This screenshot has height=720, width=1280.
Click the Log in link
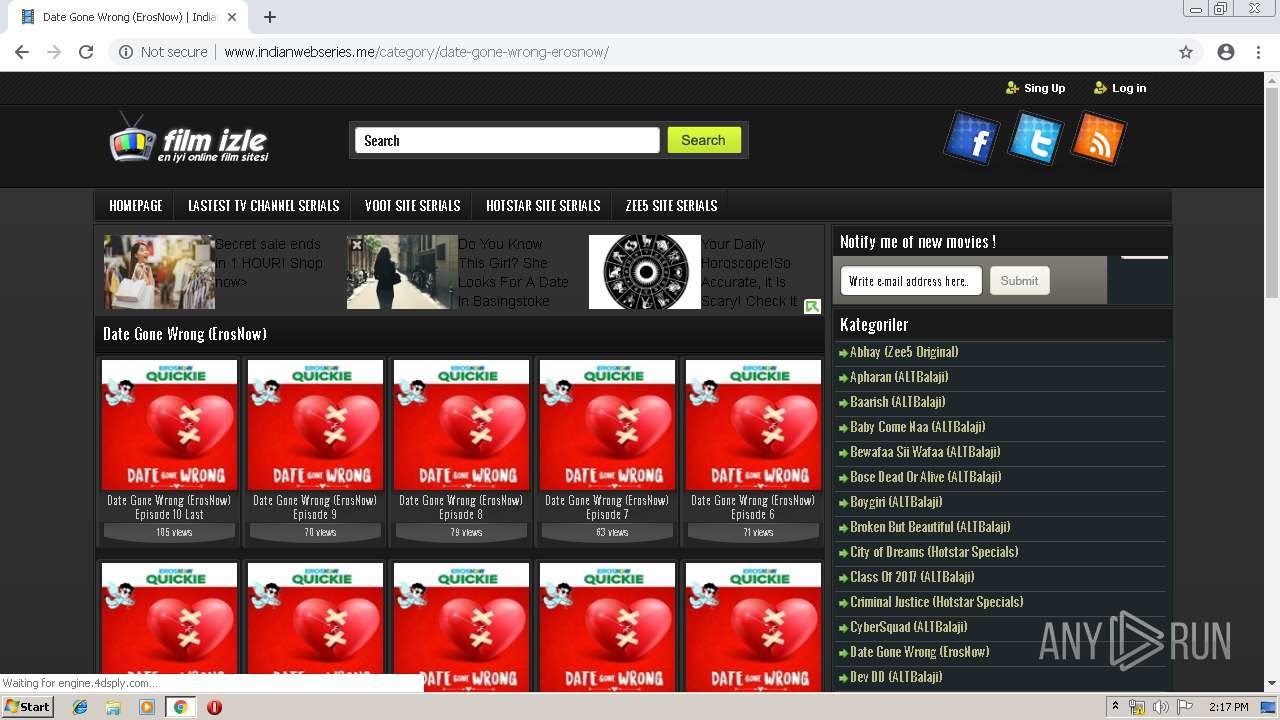[x=1120, y=88]
